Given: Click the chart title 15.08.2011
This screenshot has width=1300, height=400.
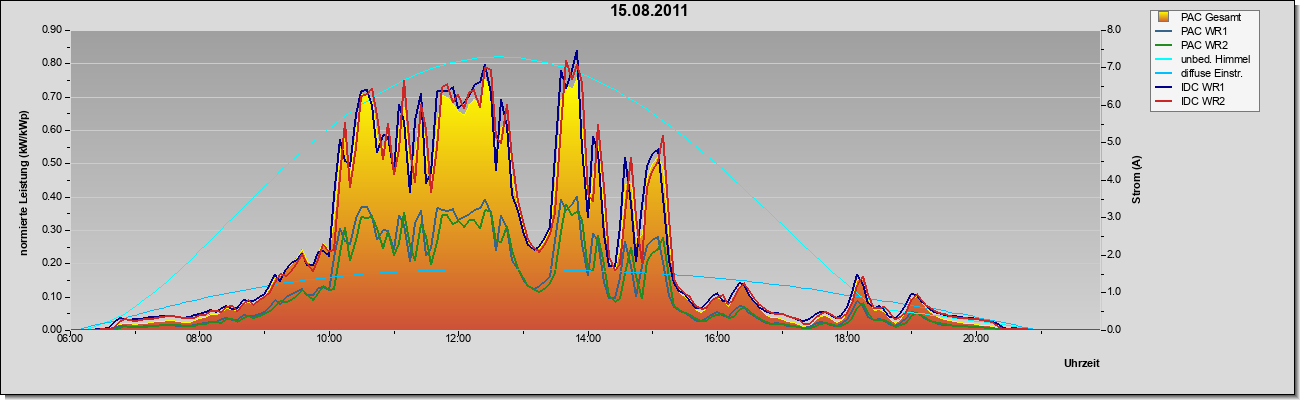Looking at the screenshot, I should [649, 11].
